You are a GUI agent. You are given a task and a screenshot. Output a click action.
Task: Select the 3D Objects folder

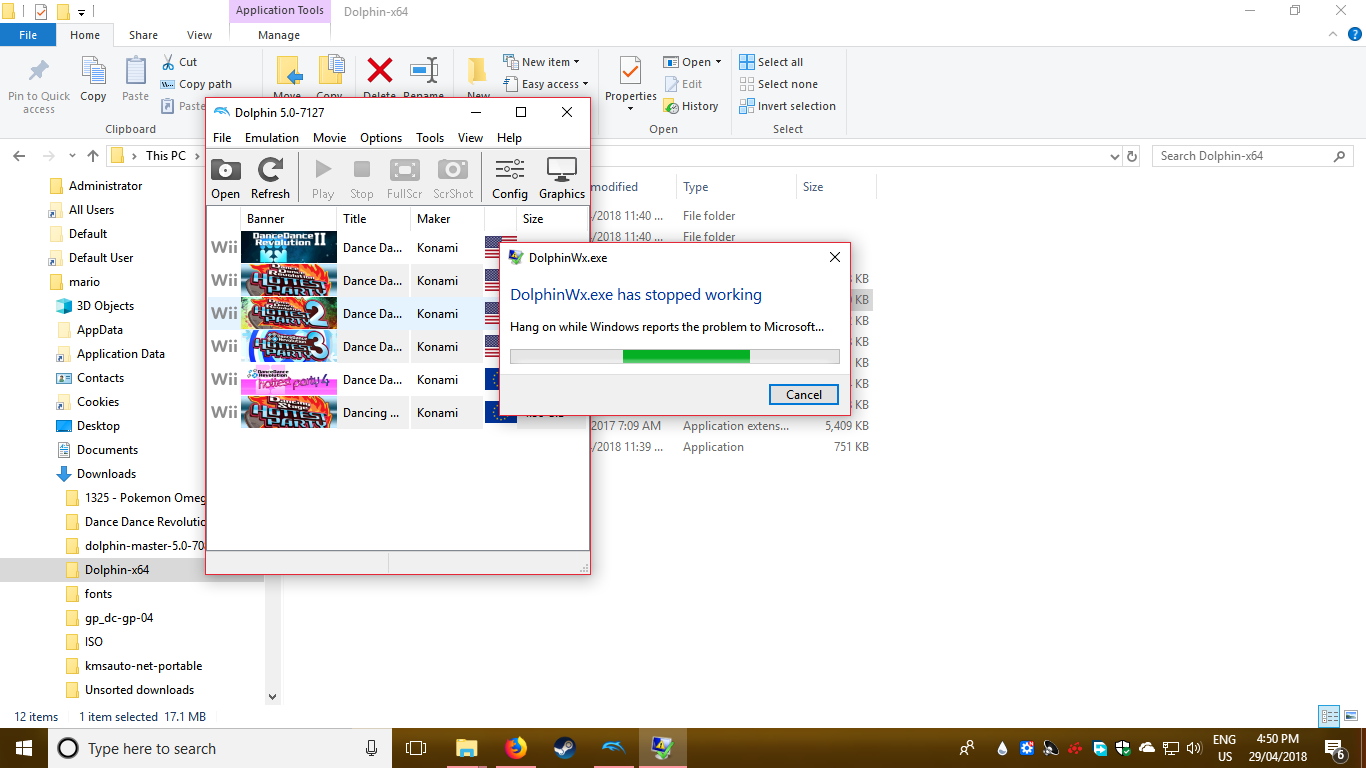[x=105, y=306]
